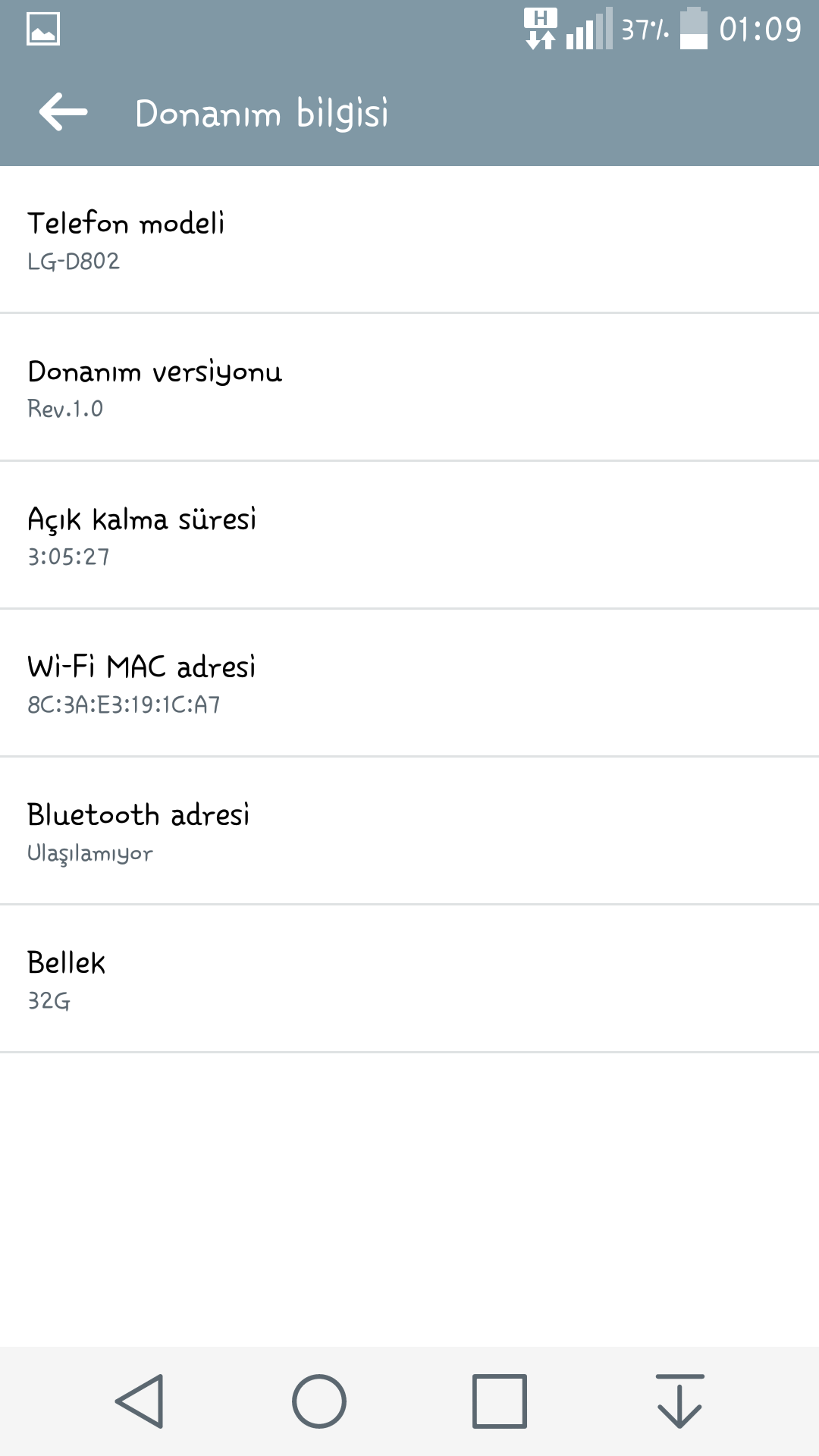Select the Donanım versiyonu entry
Viewport: 819px width, 1456px height.
[409, 387]
